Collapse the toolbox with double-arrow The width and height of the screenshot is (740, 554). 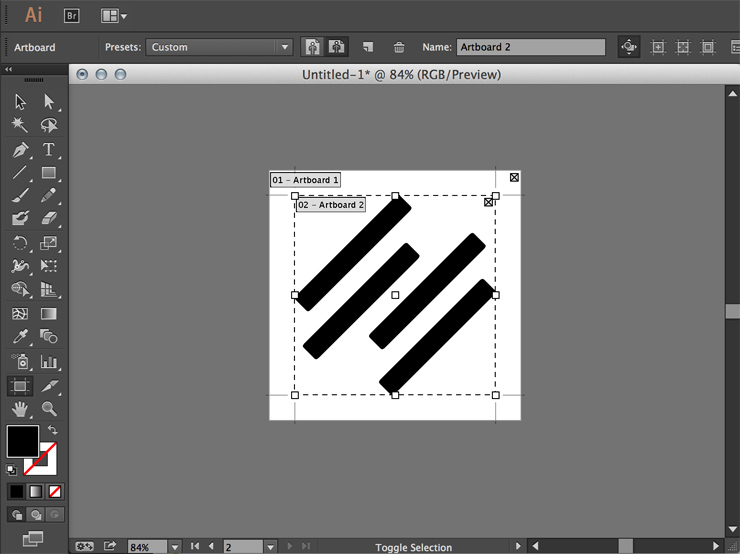(x=8, y=69)
